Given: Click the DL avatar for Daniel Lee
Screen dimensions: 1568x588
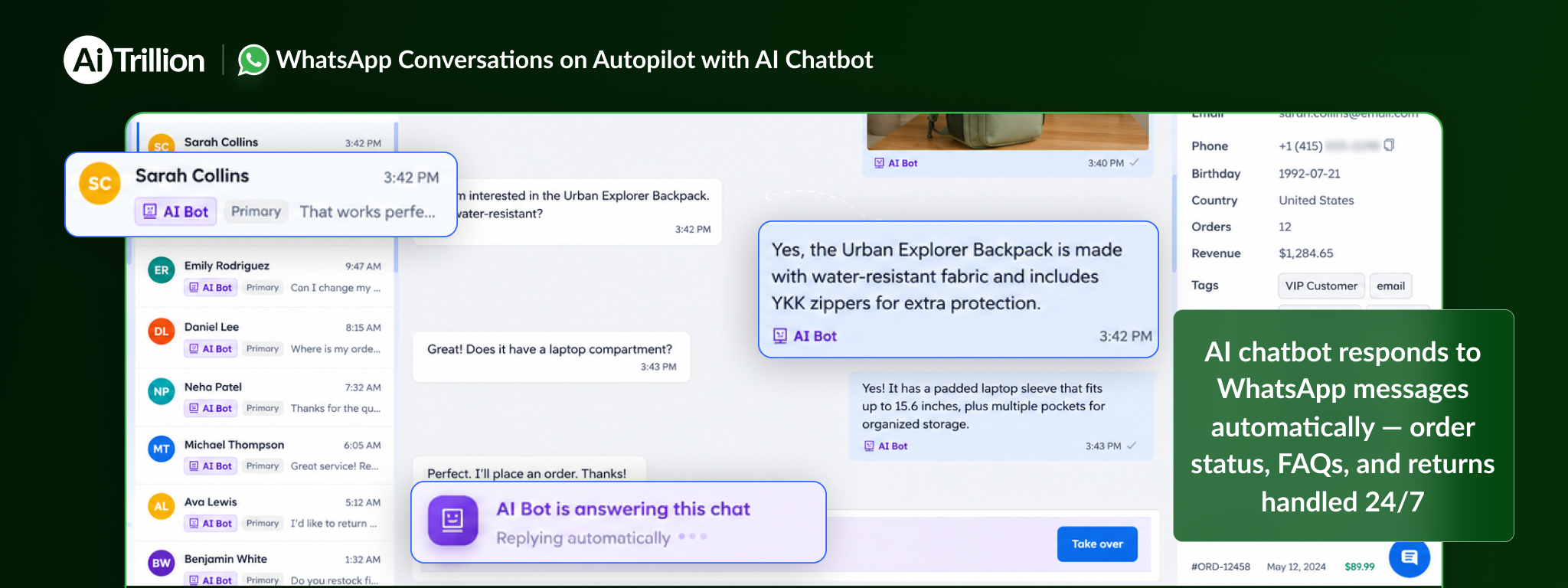Looking at the screenshot, I should [x=162, y=331].
